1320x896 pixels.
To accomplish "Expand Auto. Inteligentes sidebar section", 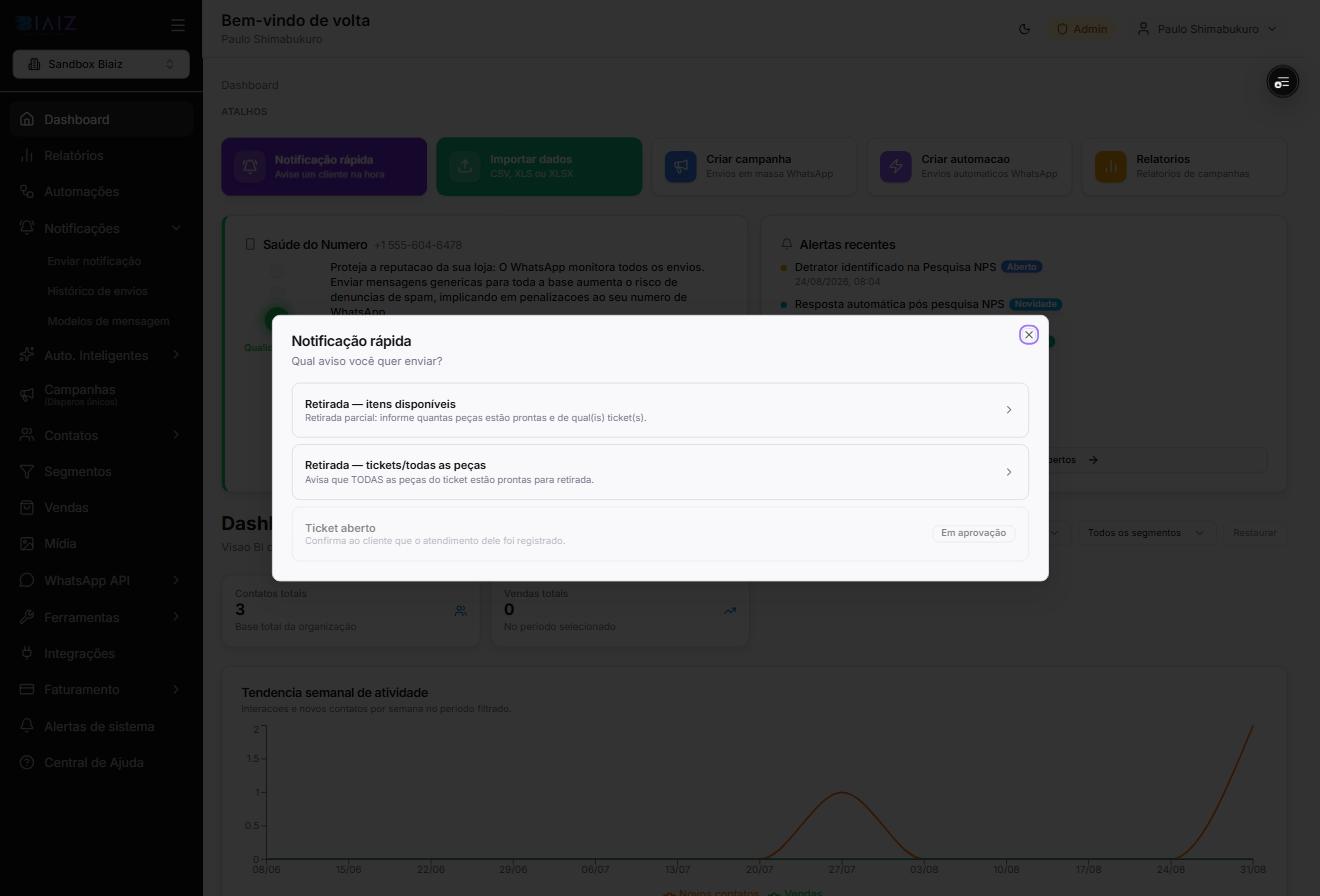I will pyautogui.click(x=101, y=355).
